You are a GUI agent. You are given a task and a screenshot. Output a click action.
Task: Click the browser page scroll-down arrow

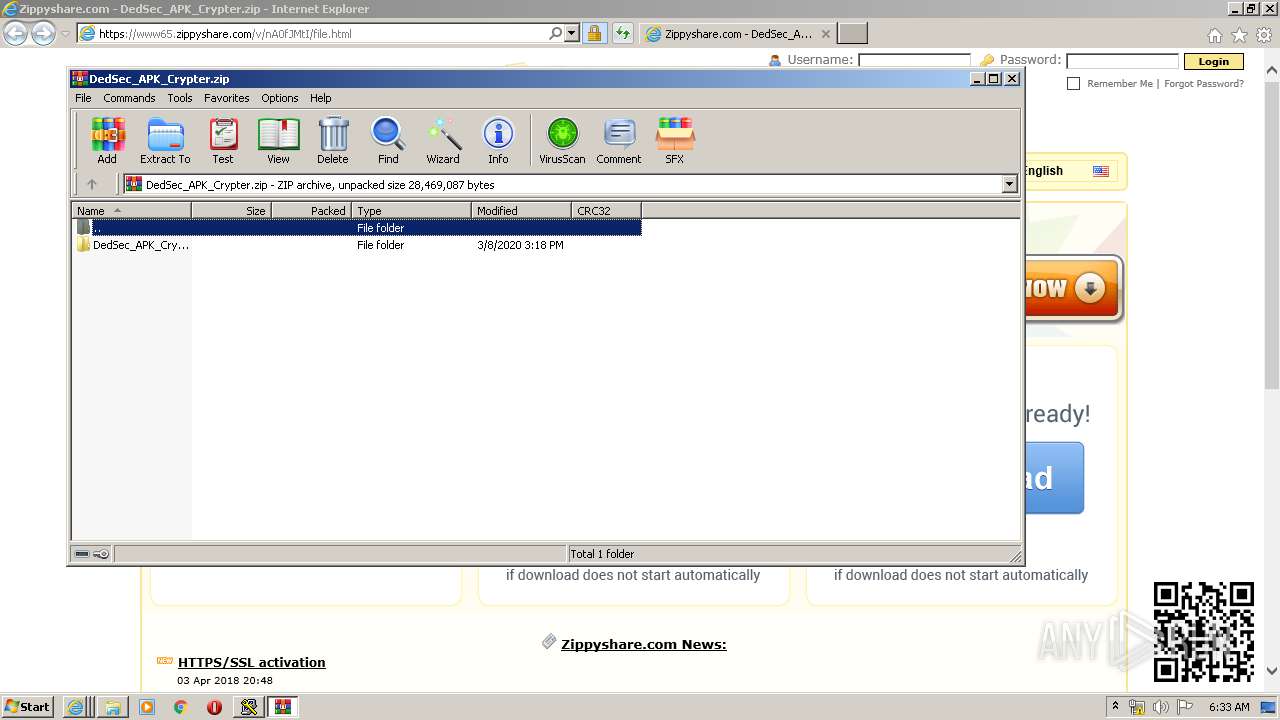tap(1272, 671)
